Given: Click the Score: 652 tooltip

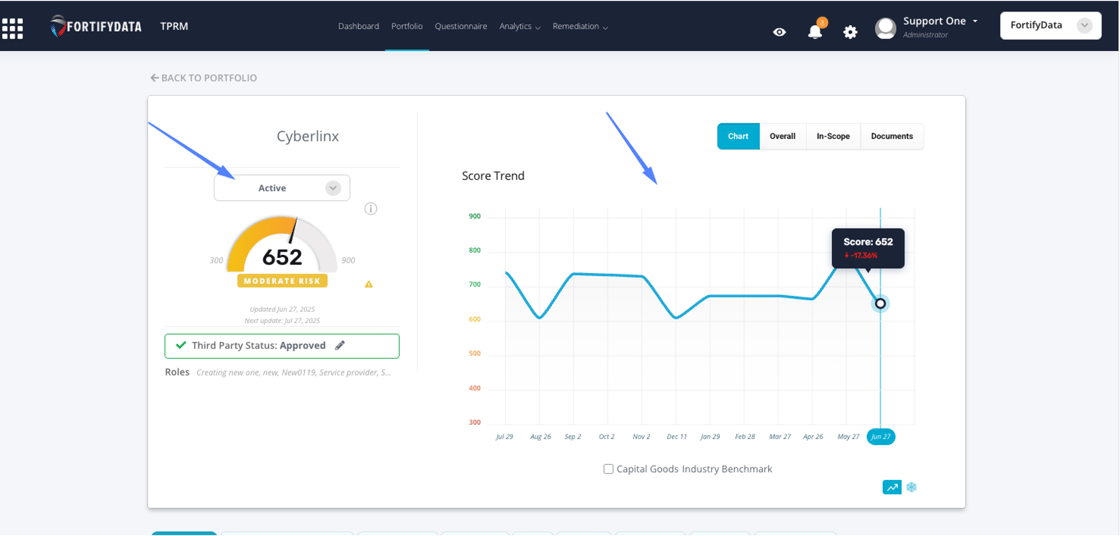Looking at the screenshot, I should (x=868, y=248).
